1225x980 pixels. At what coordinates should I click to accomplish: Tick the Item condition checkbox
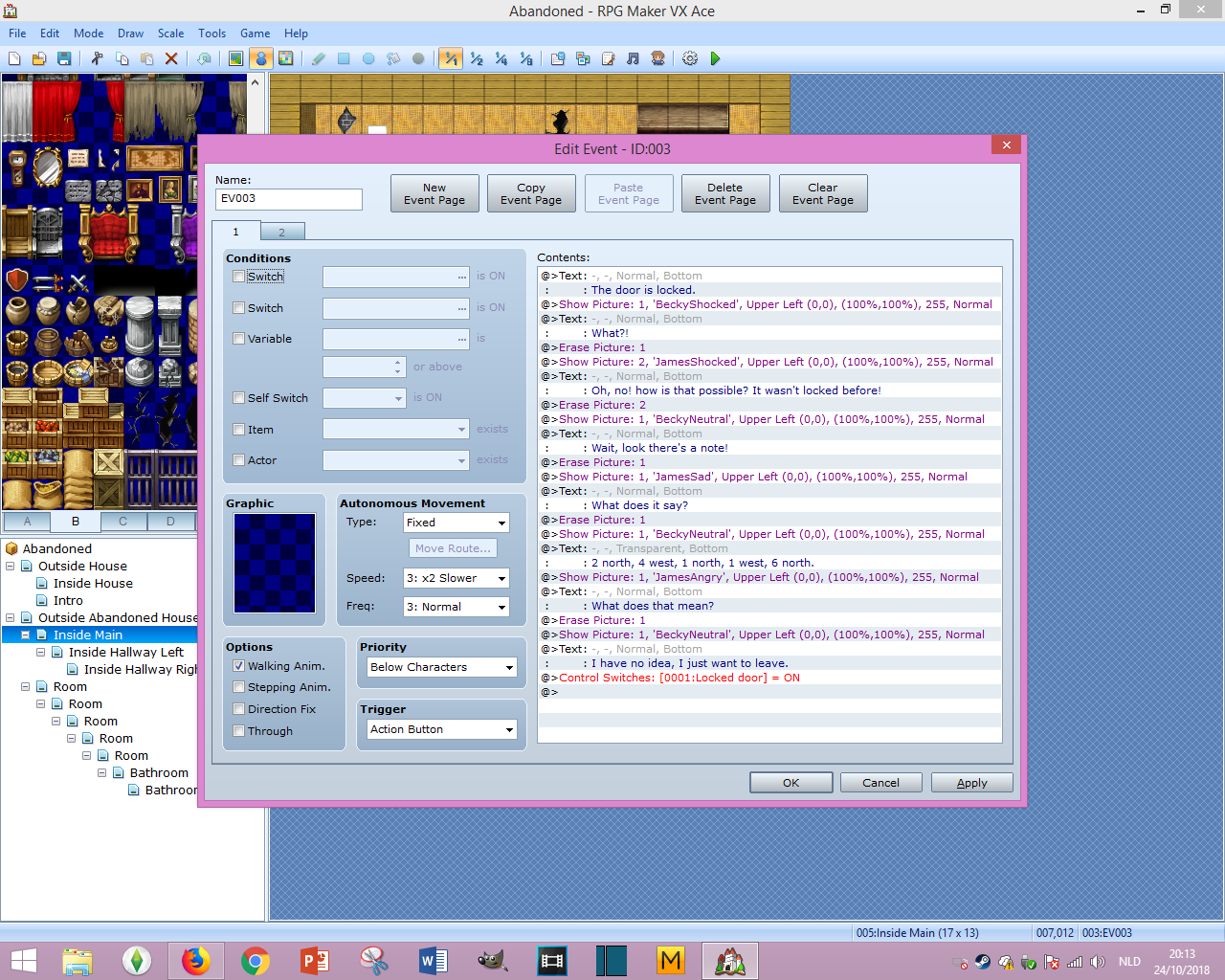(x=239, y=430)
